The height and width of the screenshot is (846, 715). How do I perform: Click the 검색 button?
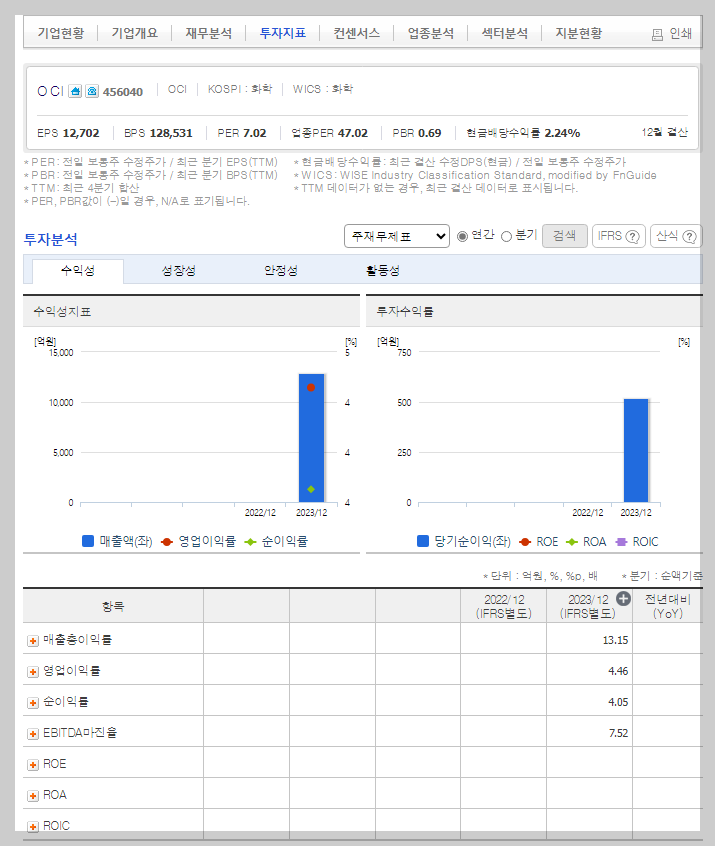click(x=564, y=236)
